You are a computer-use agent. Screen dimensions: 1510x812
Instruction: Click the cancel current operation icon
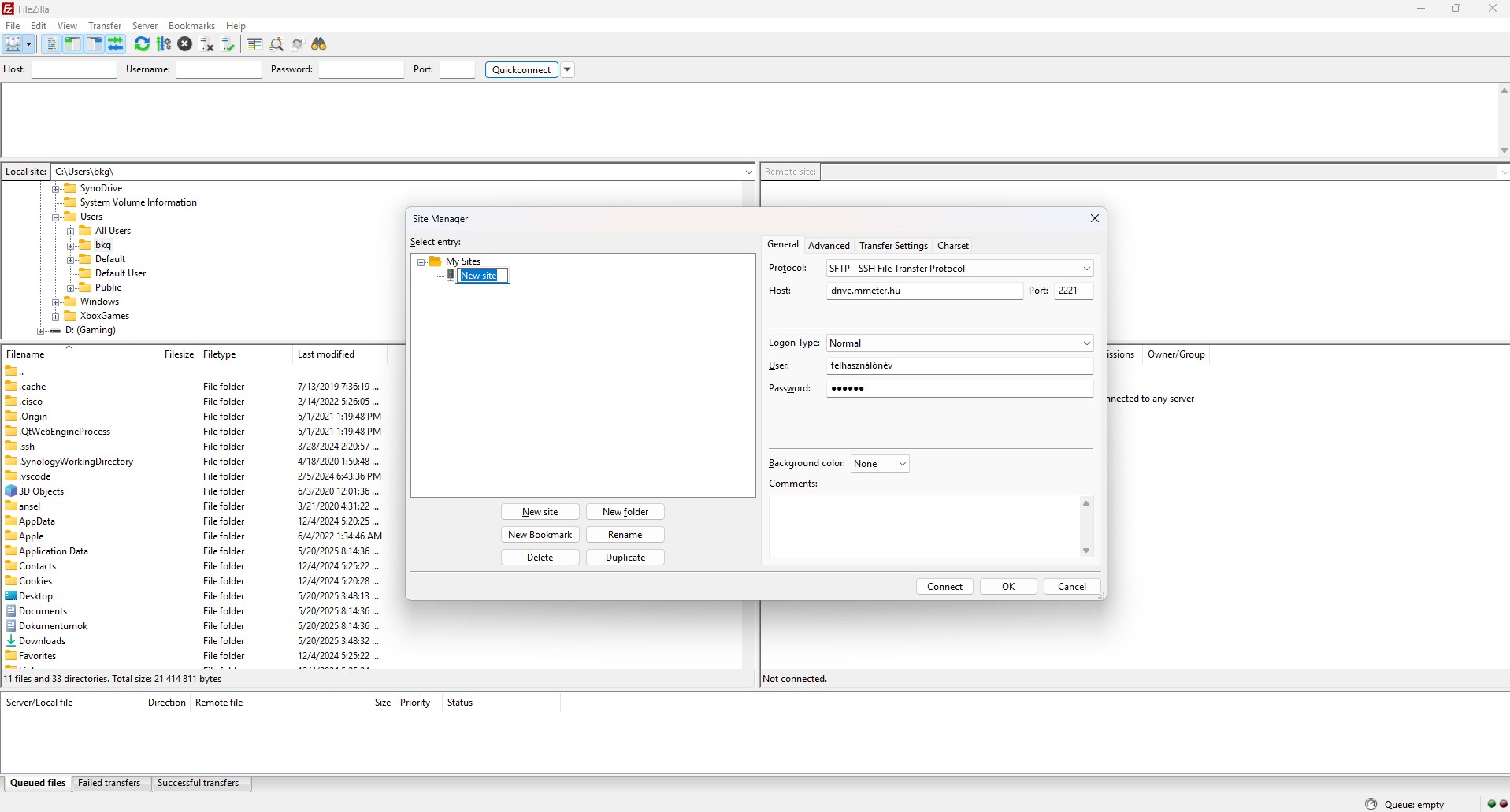[x=185, y=44]
